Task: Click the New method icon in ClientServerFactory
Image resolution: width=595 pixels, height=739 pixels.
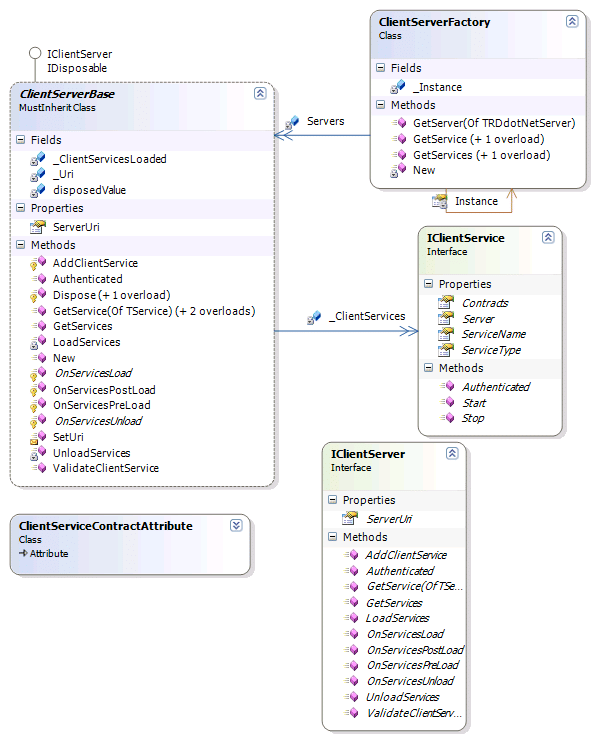Action: (398, 170)
